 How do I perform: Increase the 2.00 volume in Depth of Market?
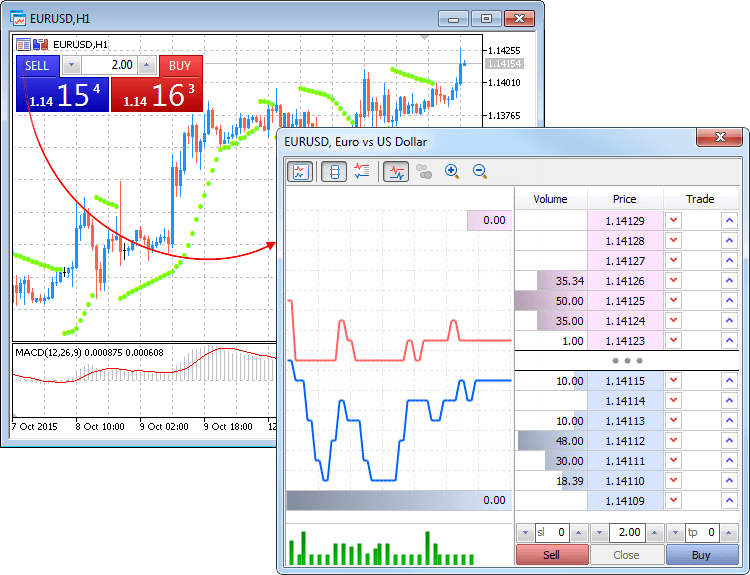click(654, 532)
